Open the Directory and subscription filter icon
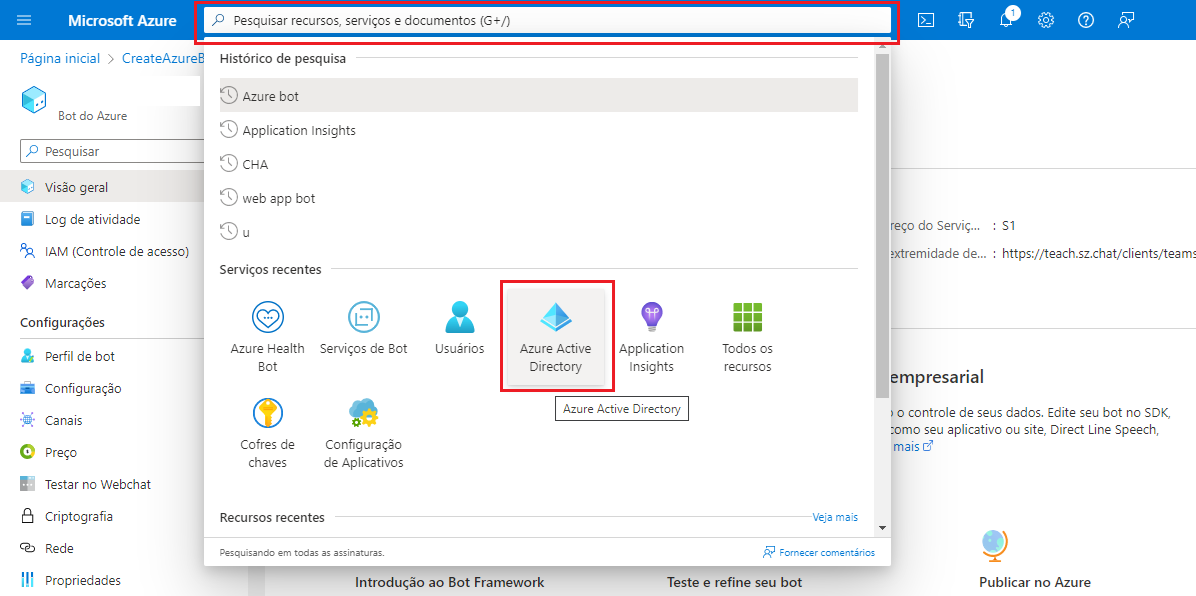The image size is (1196, 596). 966,21
